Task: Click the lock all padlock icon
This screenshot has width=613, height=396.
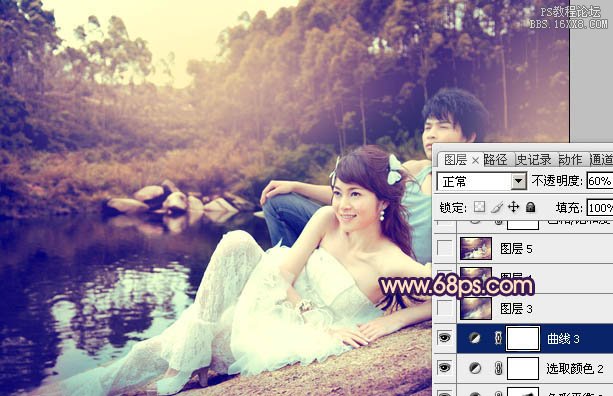Action: pyautogui.click(x=531, y=207)
